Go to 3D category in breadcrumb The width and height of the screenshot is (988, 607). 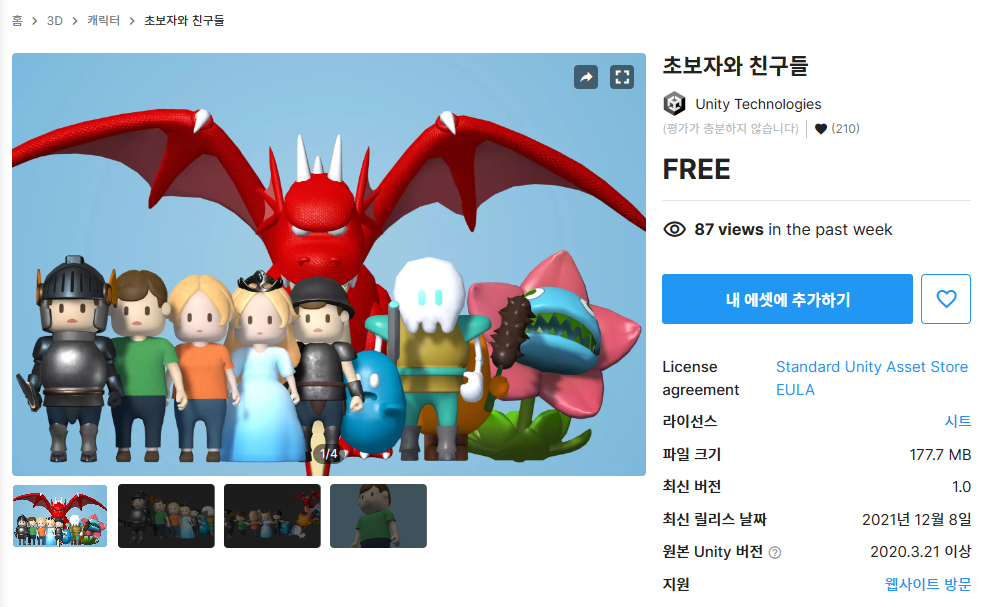point(55,21)
